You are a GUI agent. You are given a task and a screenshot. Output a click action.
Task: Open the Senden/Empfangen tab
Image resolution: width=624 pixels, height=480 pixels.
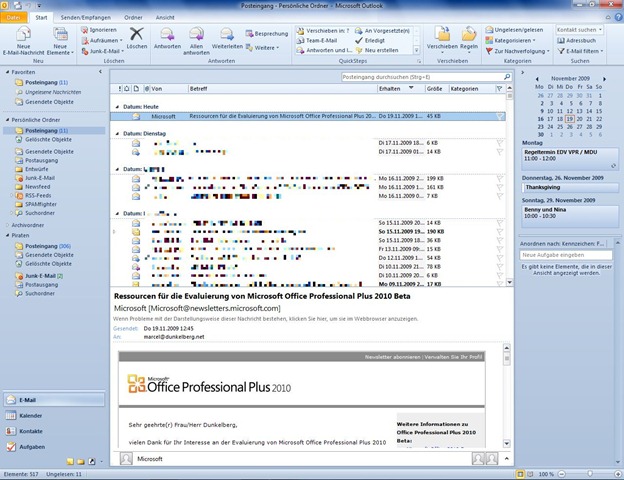pos(86,18)
